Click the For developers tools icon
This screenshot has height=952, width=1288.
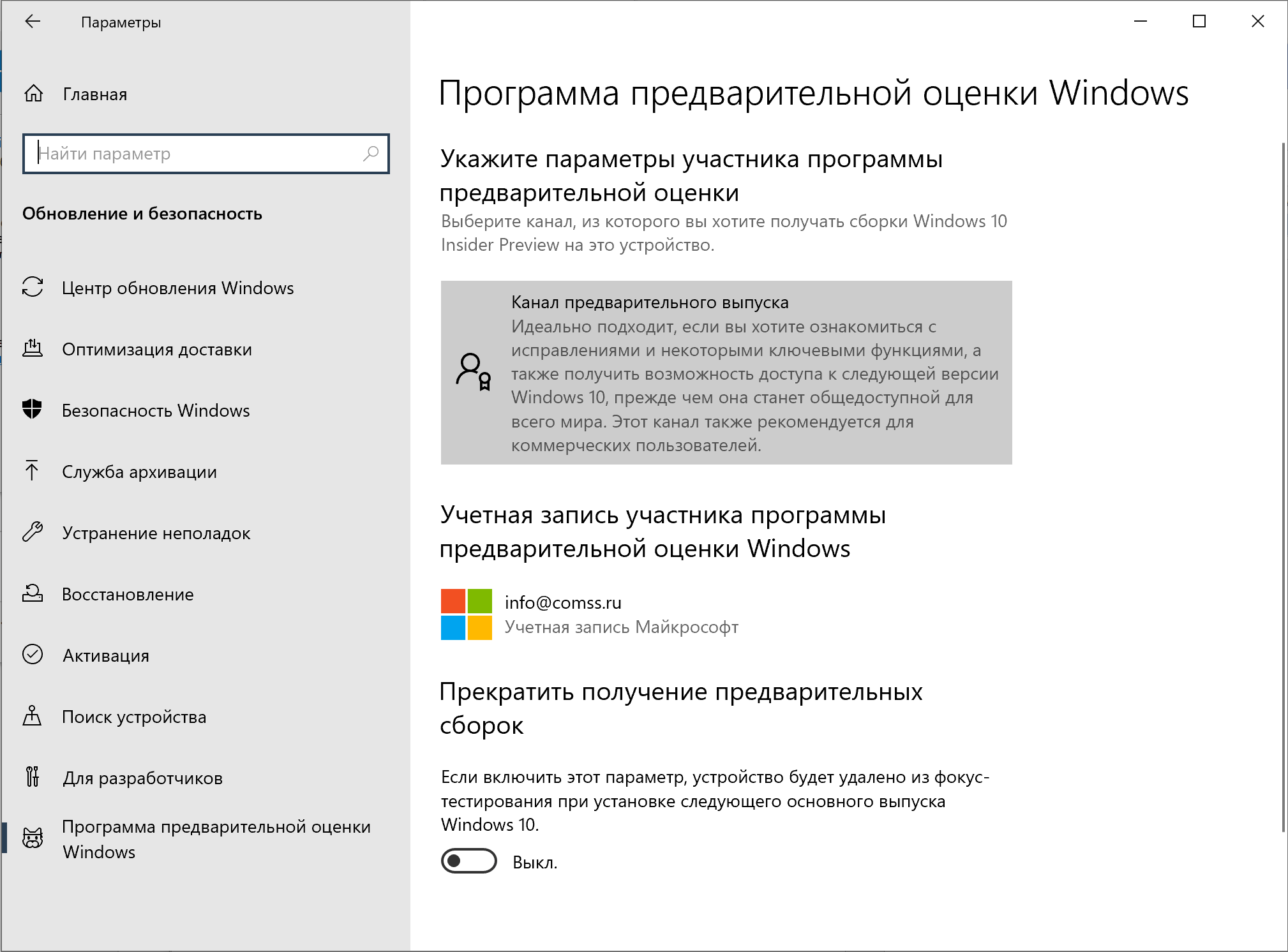(33, 777)
